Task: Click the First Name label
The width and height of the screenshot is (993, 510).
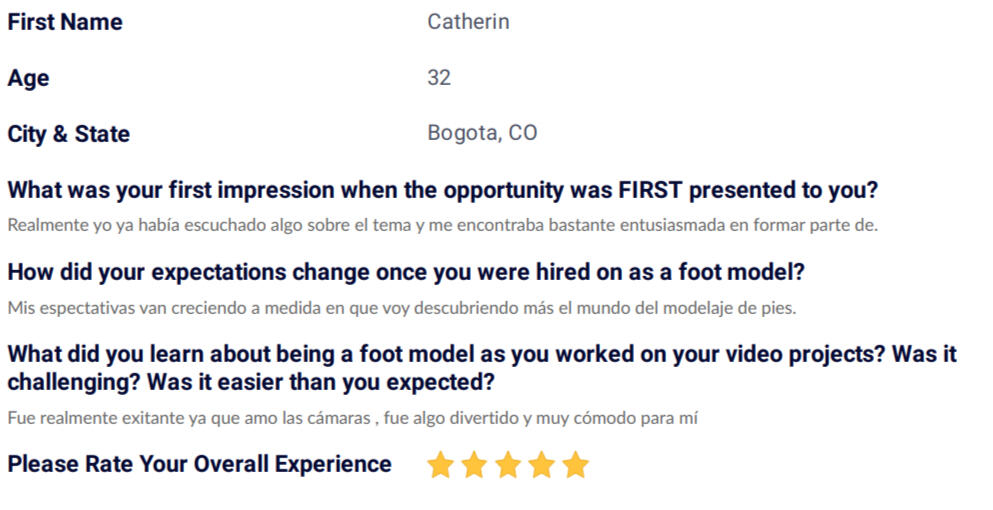Action: pyautogui.click(x=65, y=22)
